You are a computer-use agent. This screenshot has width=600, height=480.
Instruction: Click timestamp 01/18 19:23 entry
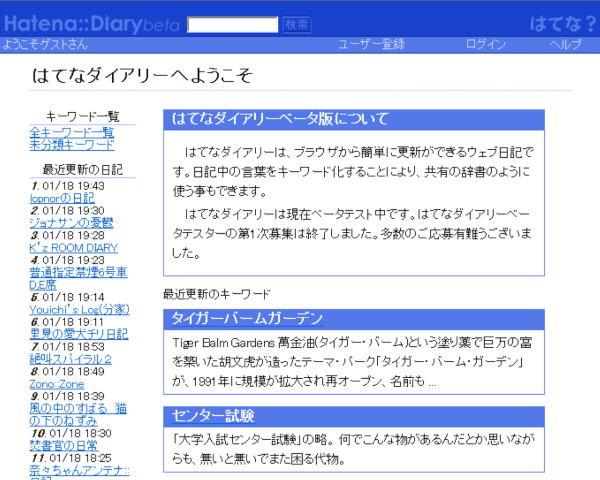[73, 260]
